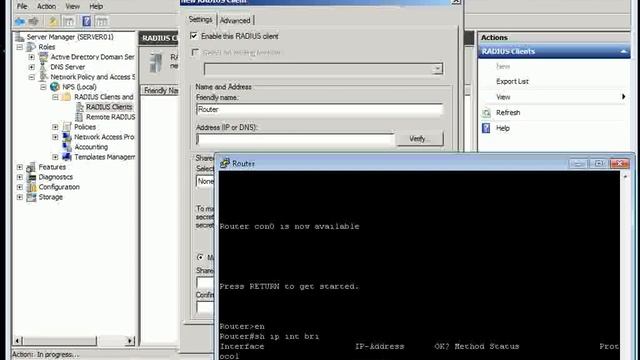Viewport: 640px width, 360px height.
Task: Expand the Storage node
Action: [x=20, y=197]
